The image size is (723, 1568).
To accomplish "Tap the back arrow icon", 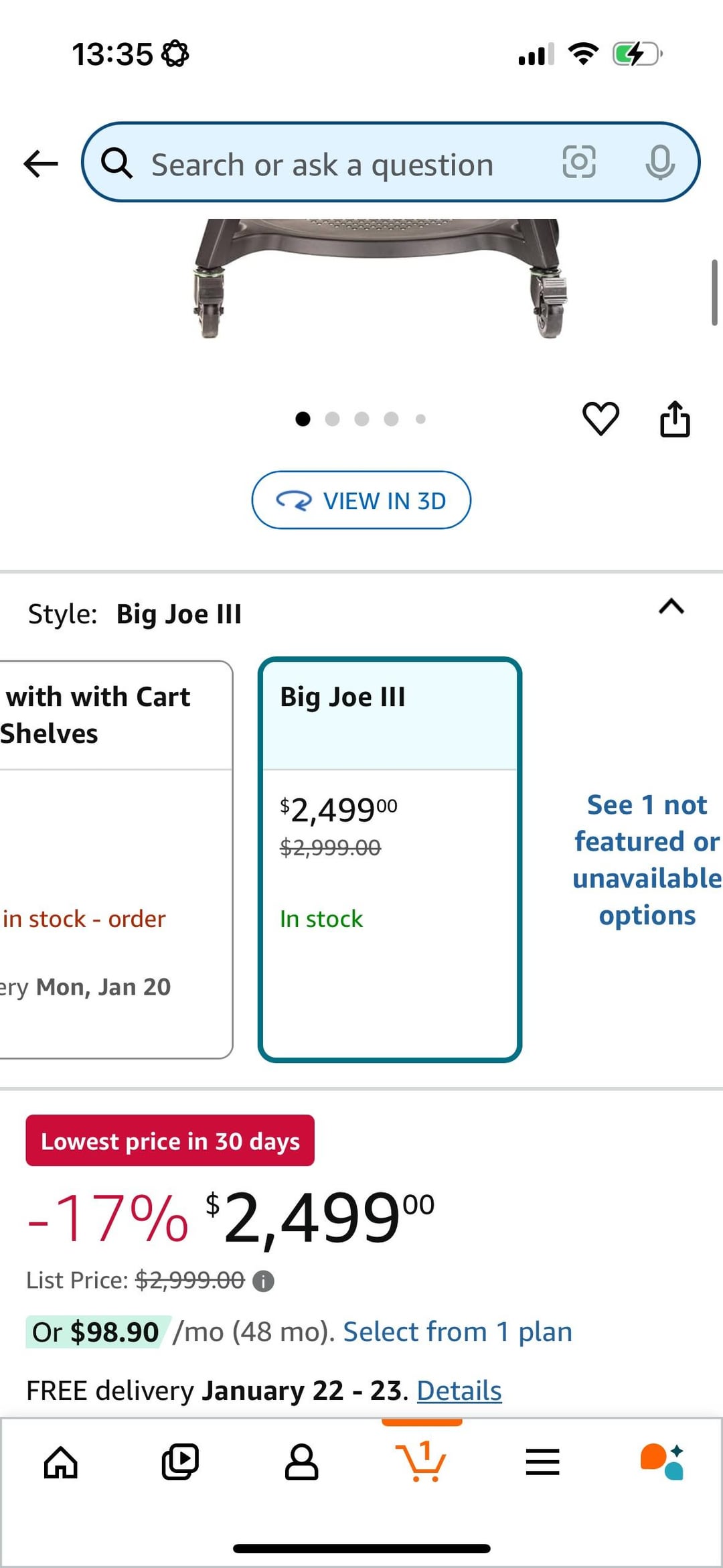I will pyautogui.click(x=41, y=163).
